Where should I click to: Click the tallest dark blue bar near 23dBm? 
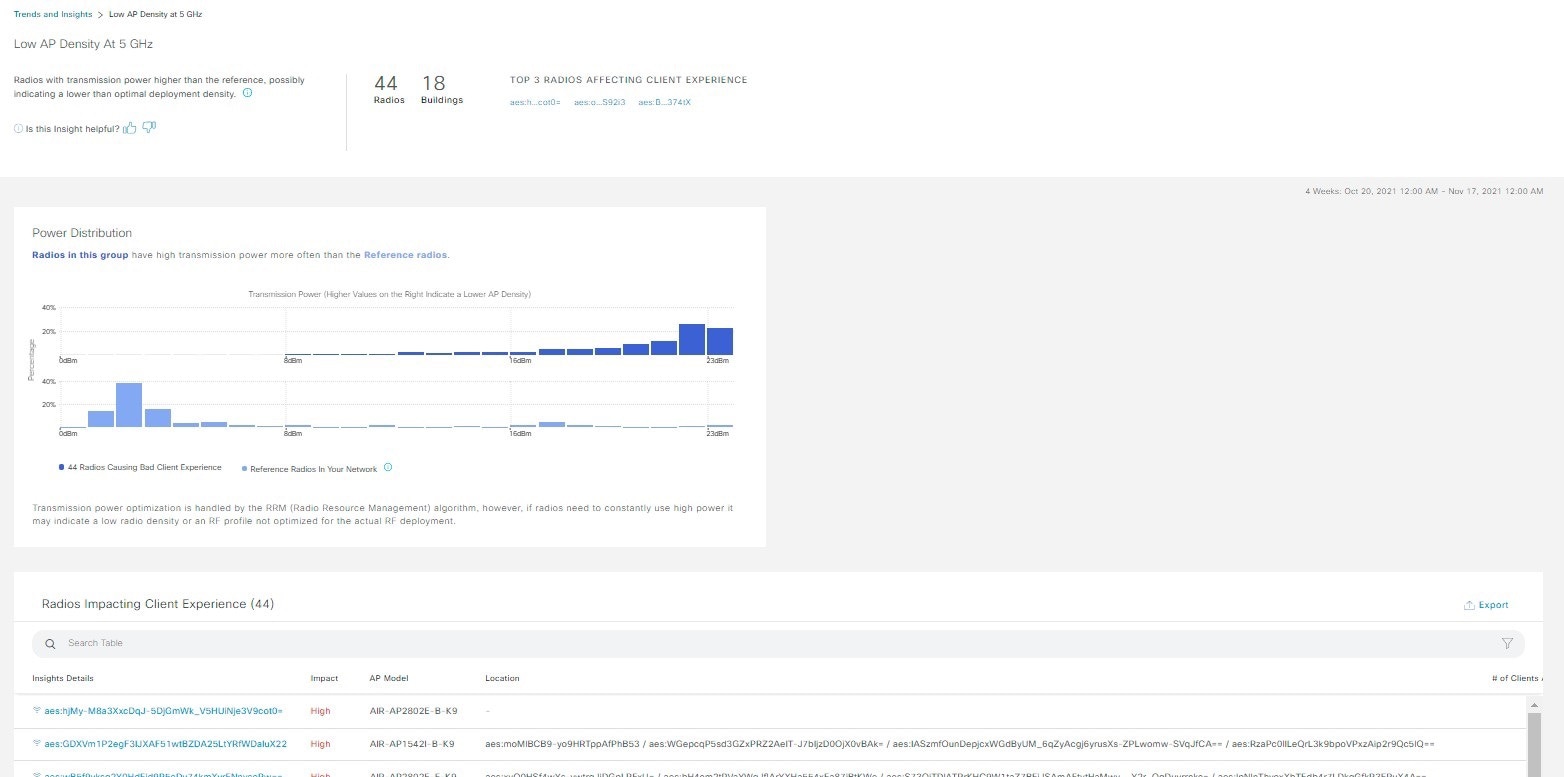(x=692, y=339)
